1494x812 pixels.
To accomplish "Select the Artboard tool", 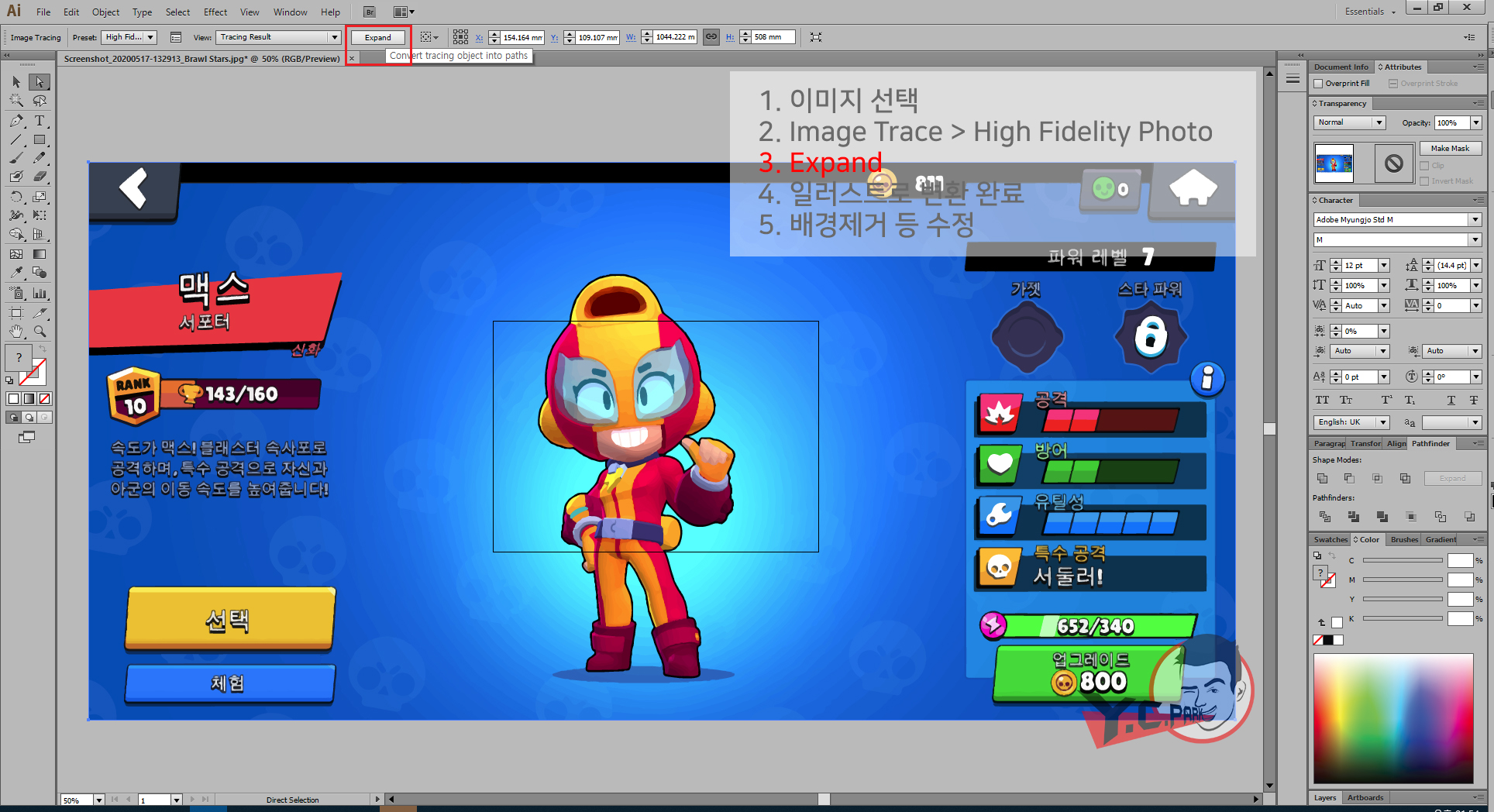I will 16,313.
